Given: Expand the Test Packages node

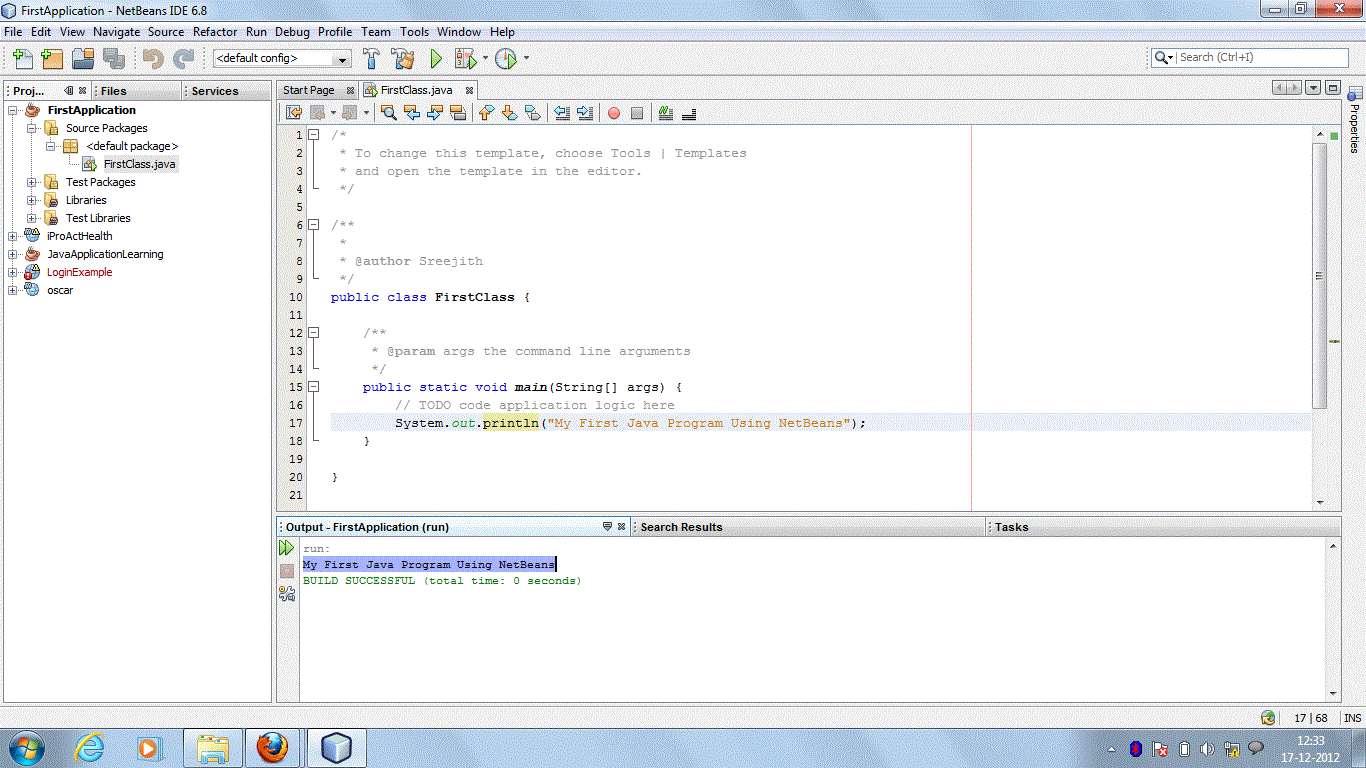Looking at the screenshot, I should (x=32, y=182).
